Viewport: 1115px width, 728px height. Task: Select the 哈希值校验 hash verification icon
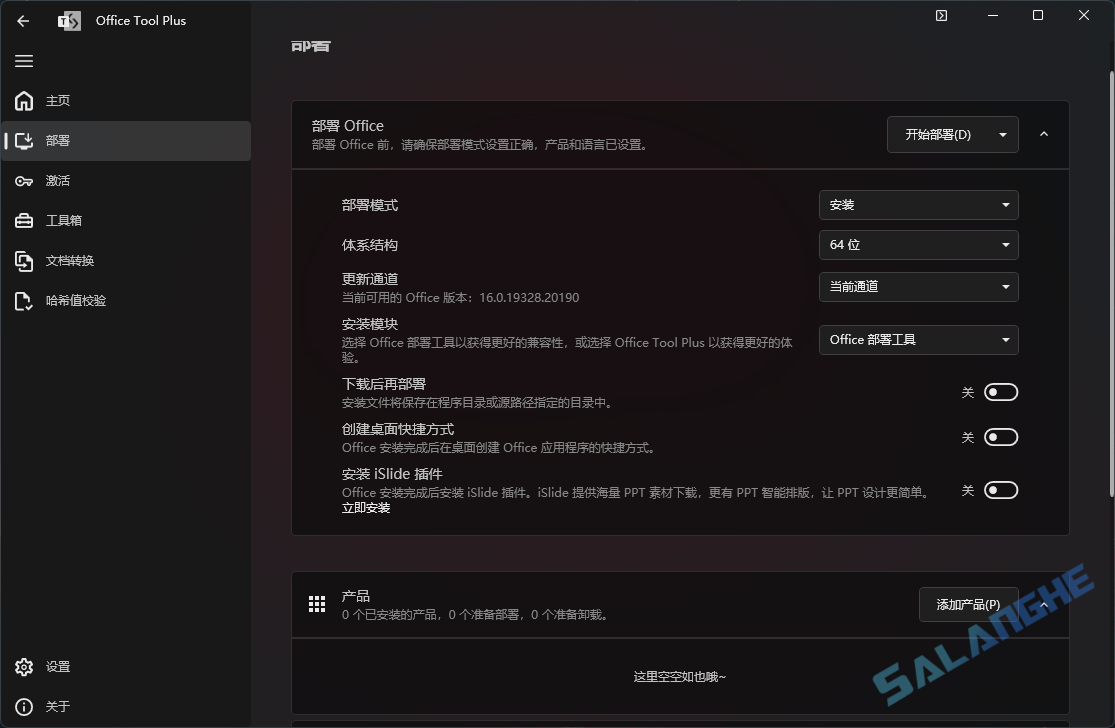[x=22, y=300]
